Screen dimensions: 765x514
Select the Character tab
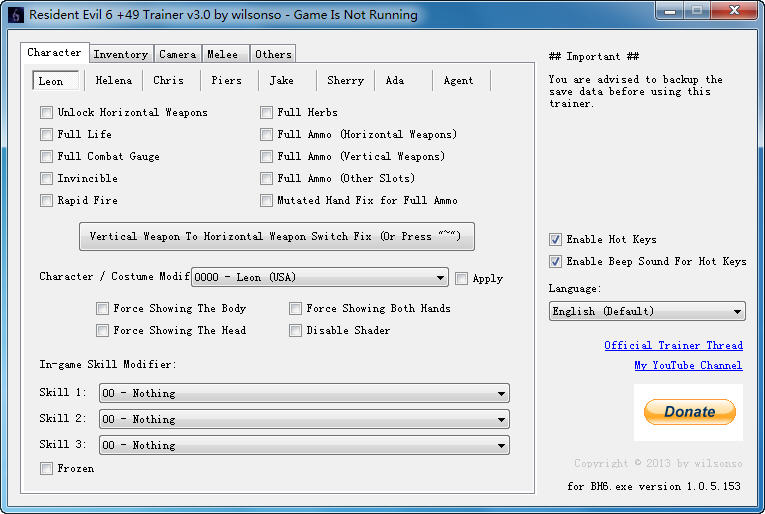point(55,52)
